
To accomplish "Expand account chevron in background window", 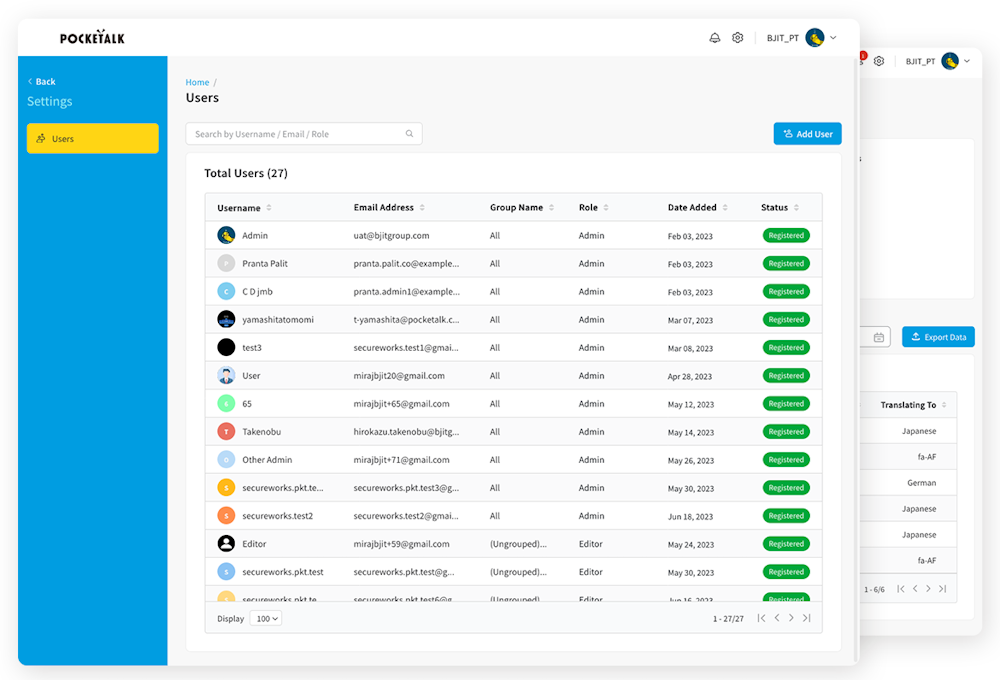I will 967,61.
